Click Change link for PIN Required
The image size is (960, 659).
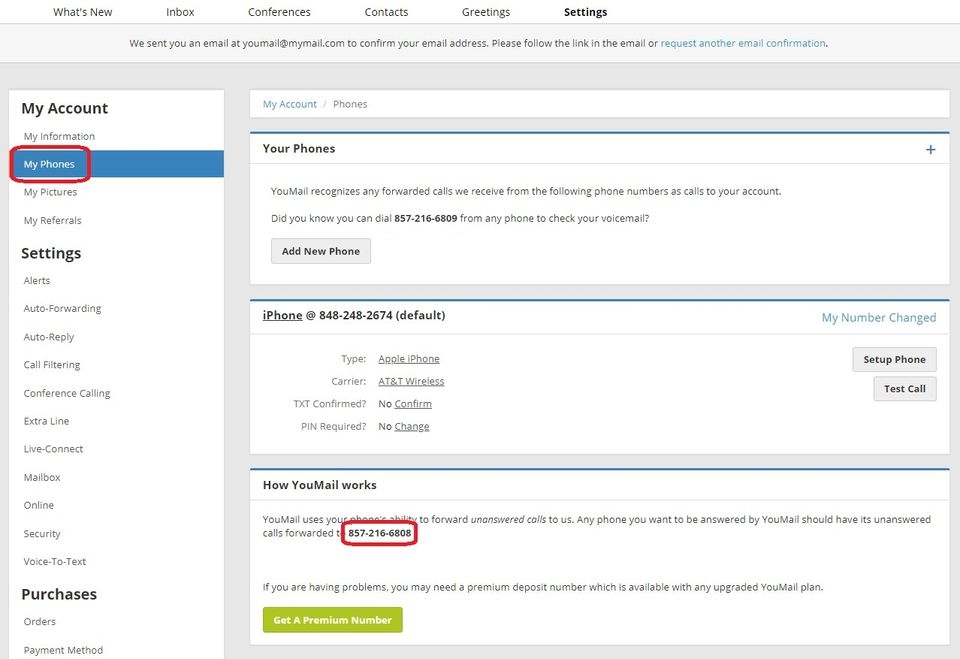pos(412,427)
